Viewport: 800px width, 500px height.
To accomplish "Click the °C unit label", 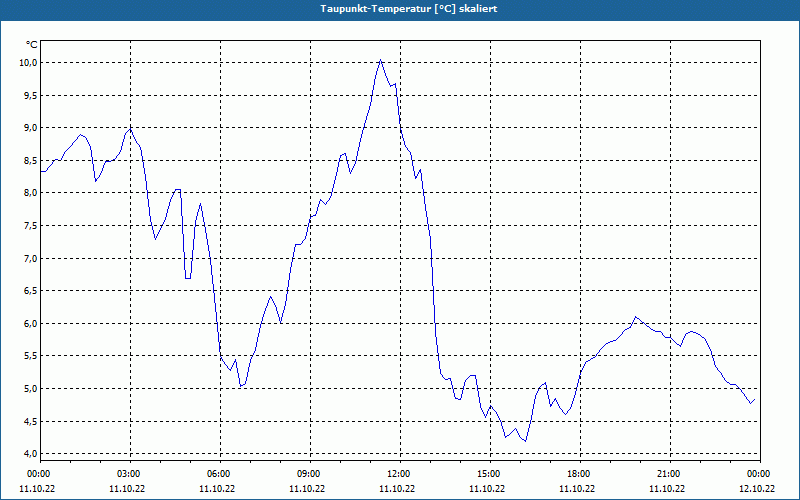I will click(x=32, y=45).
